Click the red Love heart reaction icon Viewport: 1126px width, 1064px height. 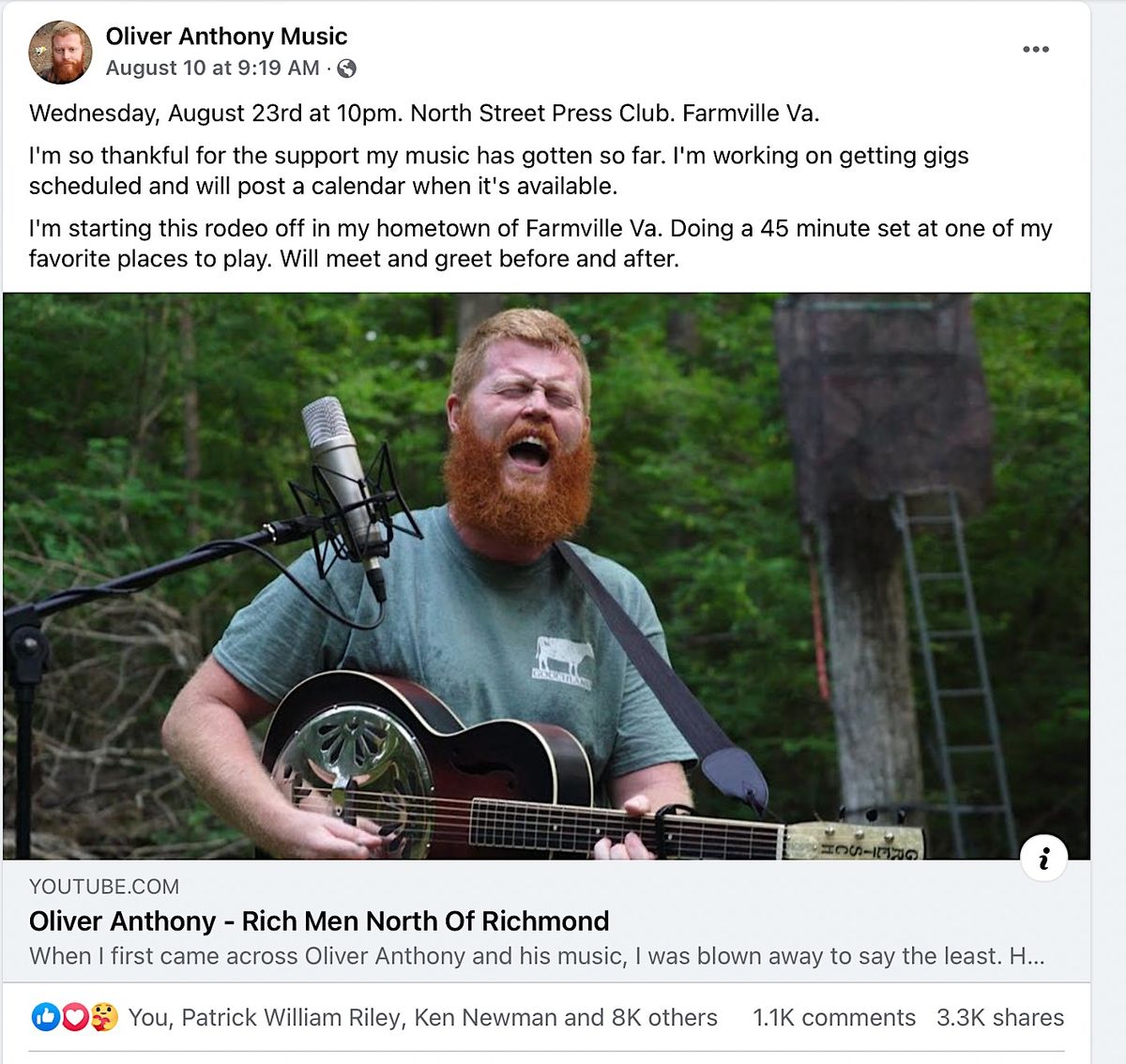coord(74,1017)
